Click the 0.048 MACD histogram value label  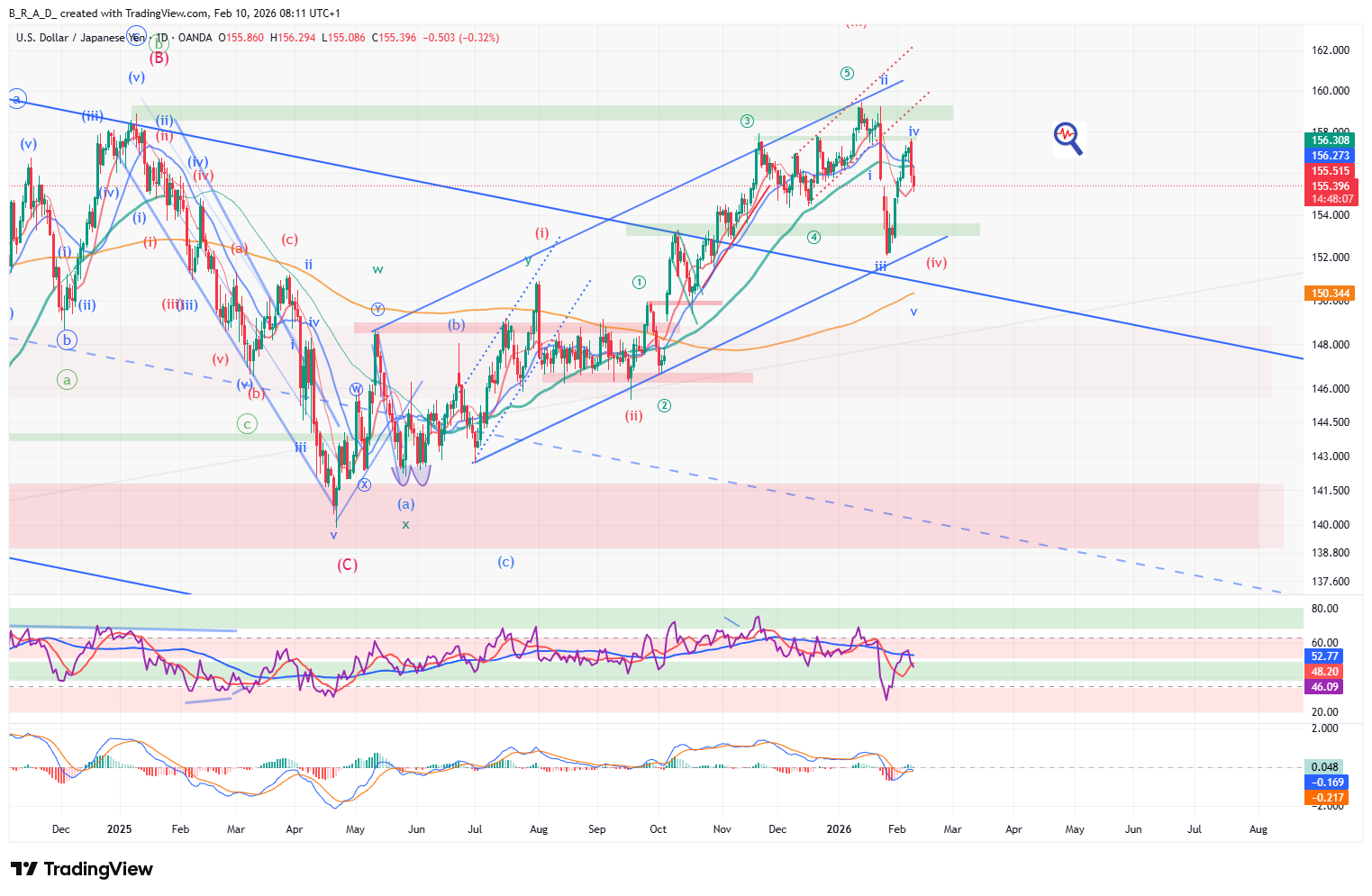point(1324,767)
